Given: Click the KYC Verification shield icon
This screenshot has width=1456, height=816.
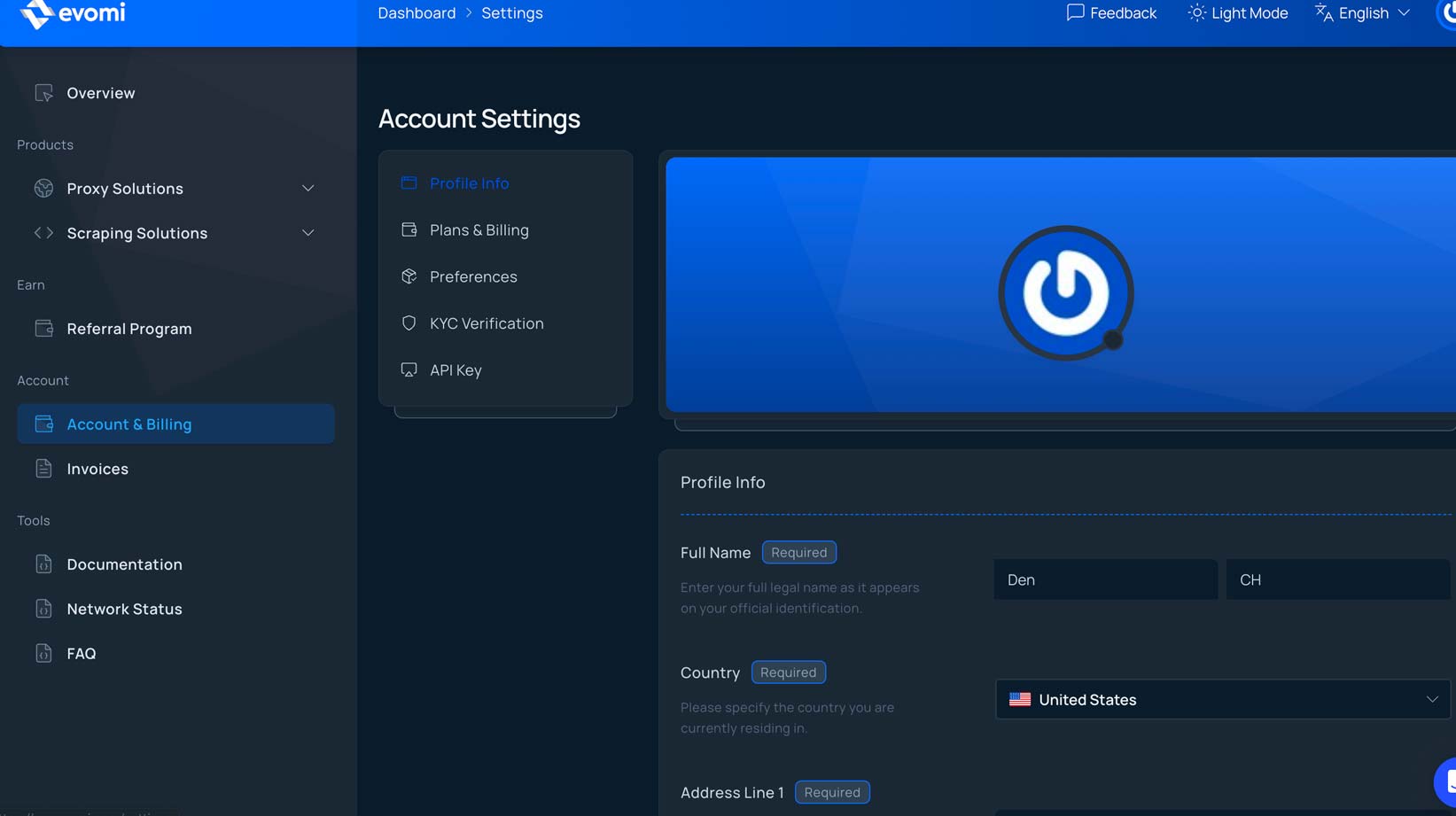Looking at the screenshot, I should 409,323.
